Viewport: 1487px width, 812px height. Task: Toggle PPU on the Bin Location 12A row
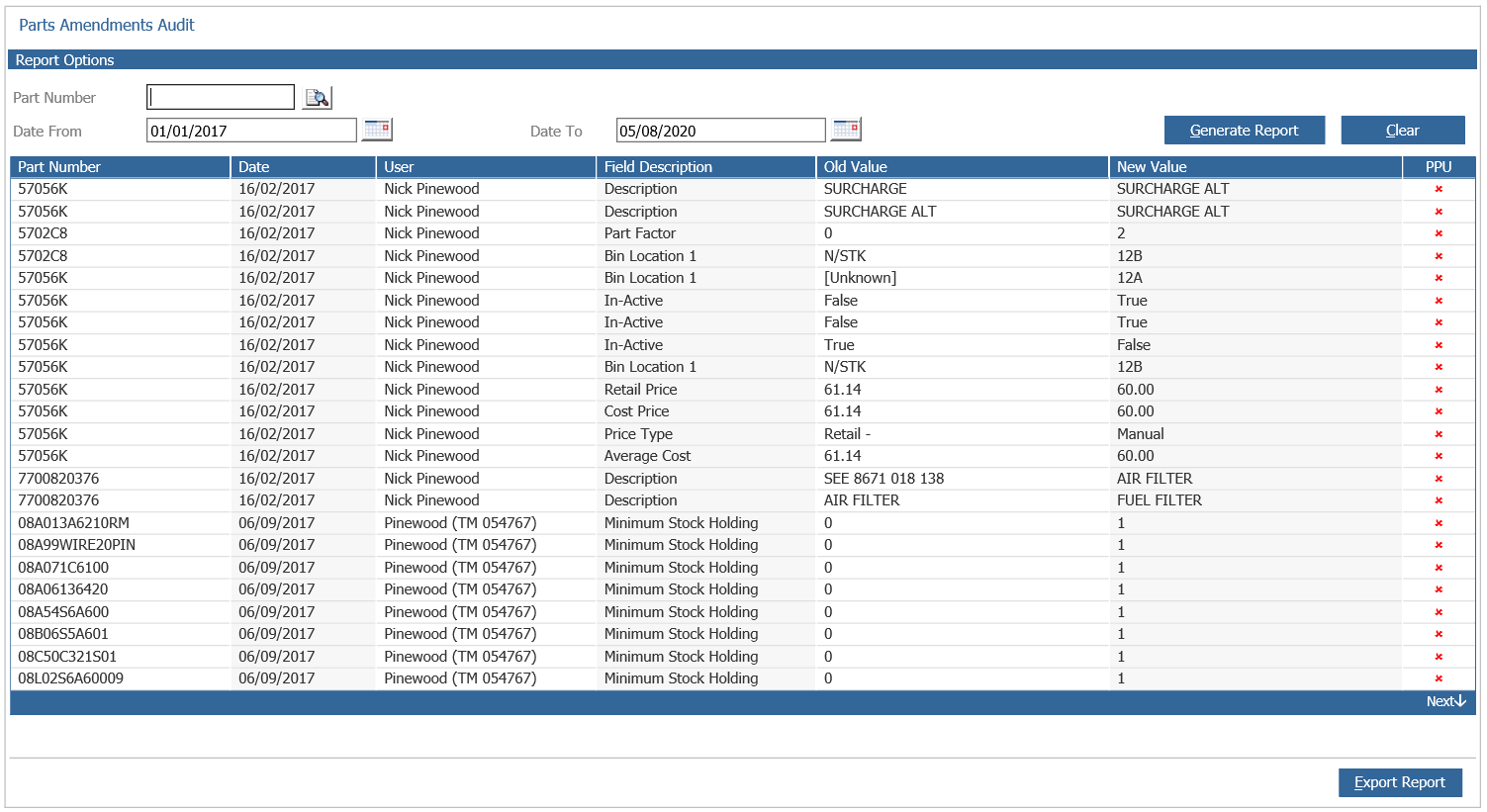(1439, 277)
